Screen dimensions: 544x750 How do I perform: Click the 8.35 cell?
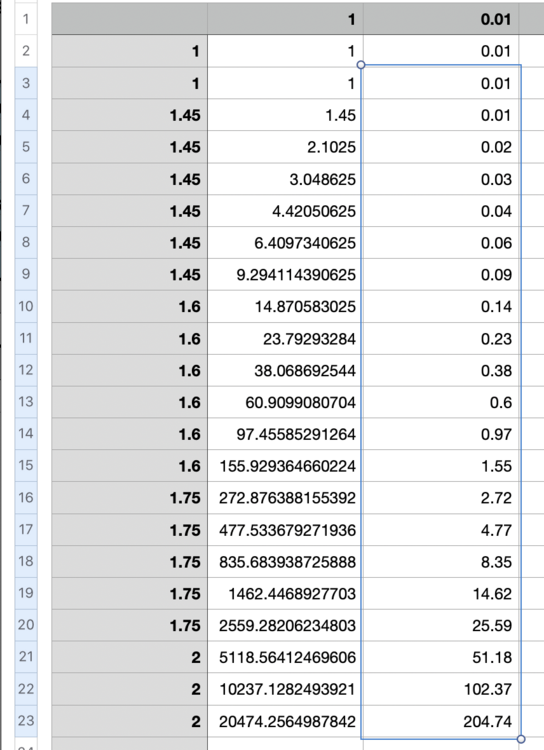441,562
